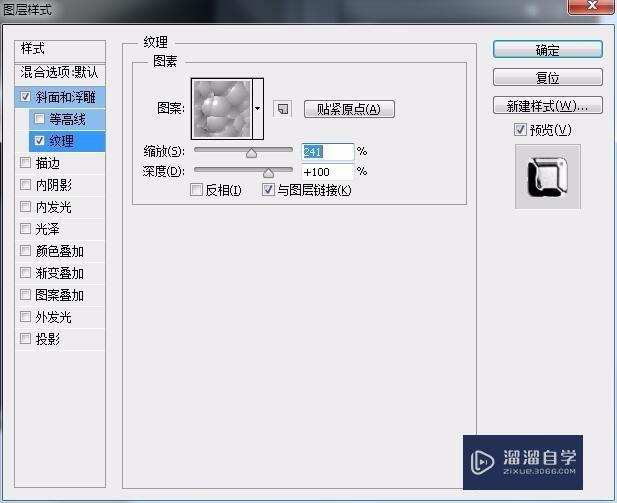Enable the 渐变叠加 gradient overlay checkbox
This screenshot has height=503, width=617.
click(26, 273)
